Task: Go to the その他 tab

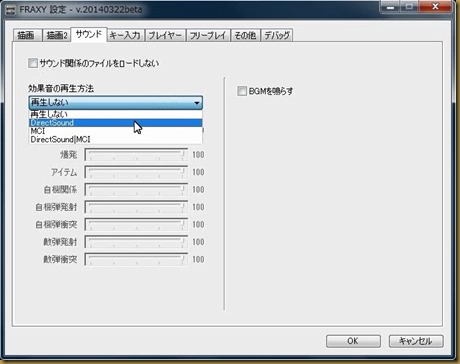Action: coord(245,35)
